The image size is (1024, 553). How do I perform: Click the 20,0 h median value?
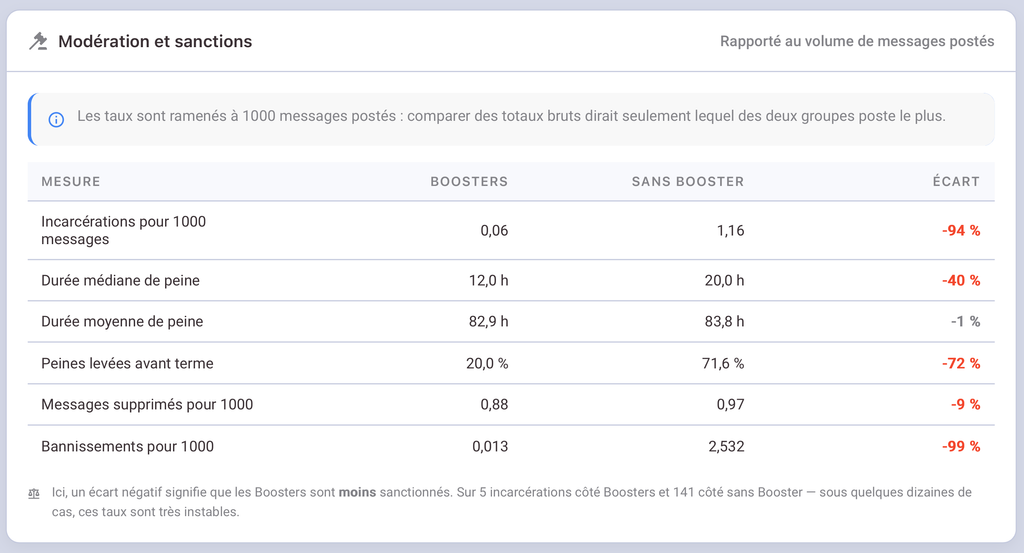point(724,280)
